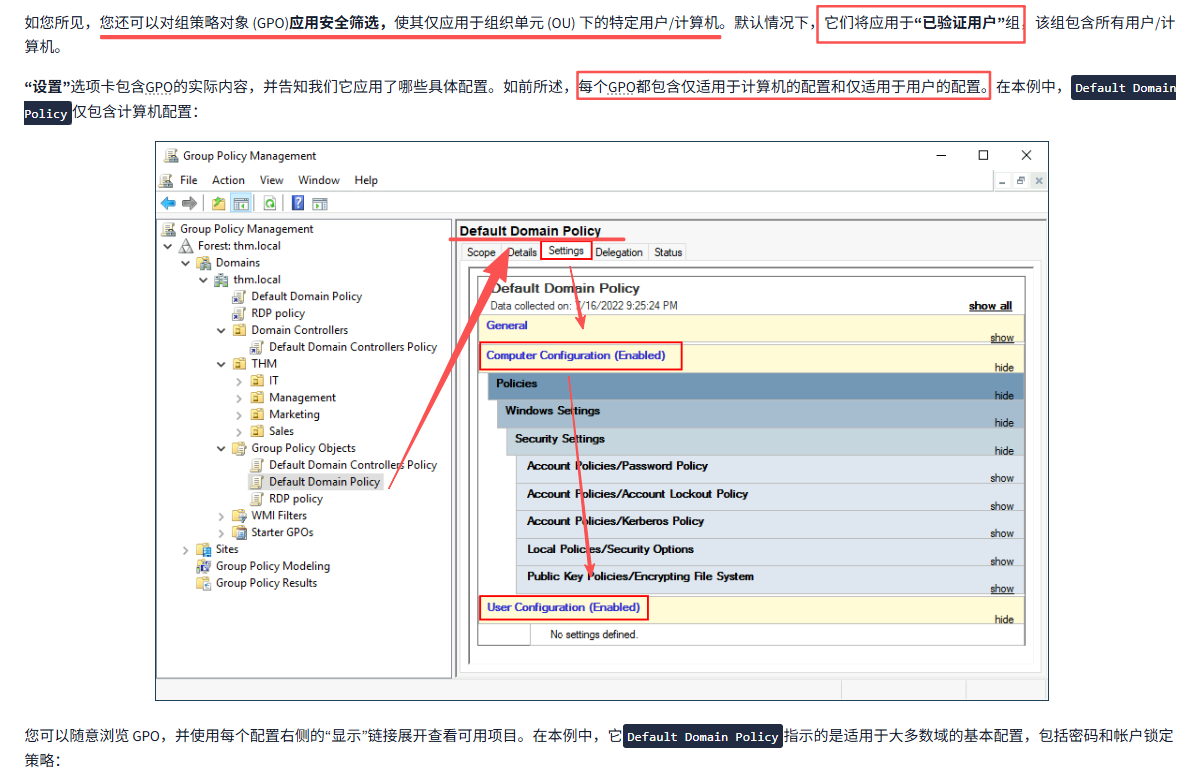
Task: Expand the WMI Filters node
Action: click(221, 516)
